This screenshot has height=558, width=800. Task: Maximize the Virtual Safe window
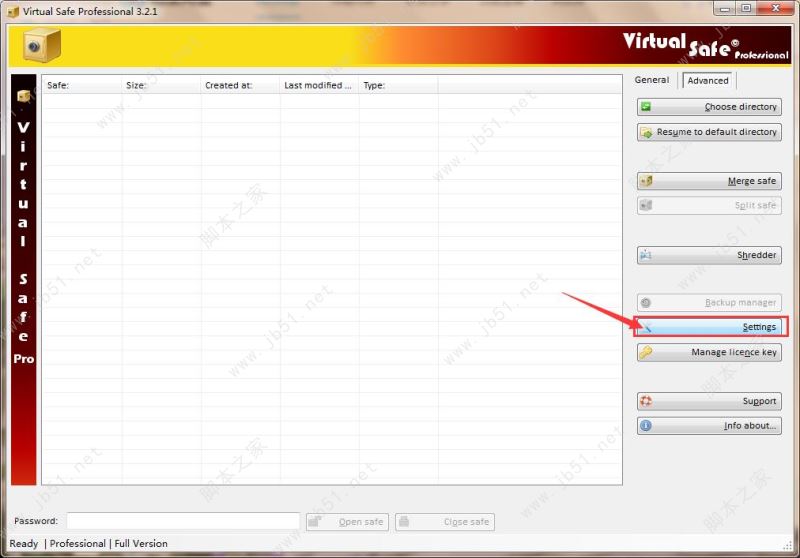tap(746, 9)
